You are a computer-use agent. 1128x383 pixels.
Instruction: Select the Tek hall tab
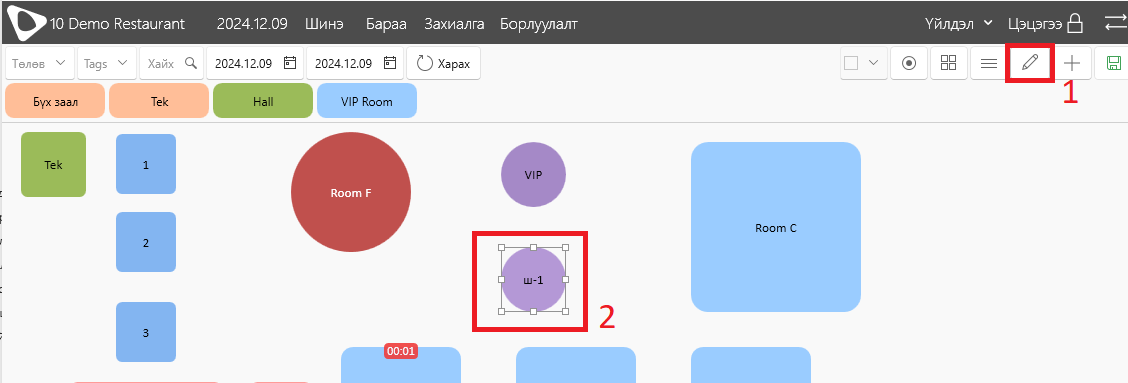[160, 101]
